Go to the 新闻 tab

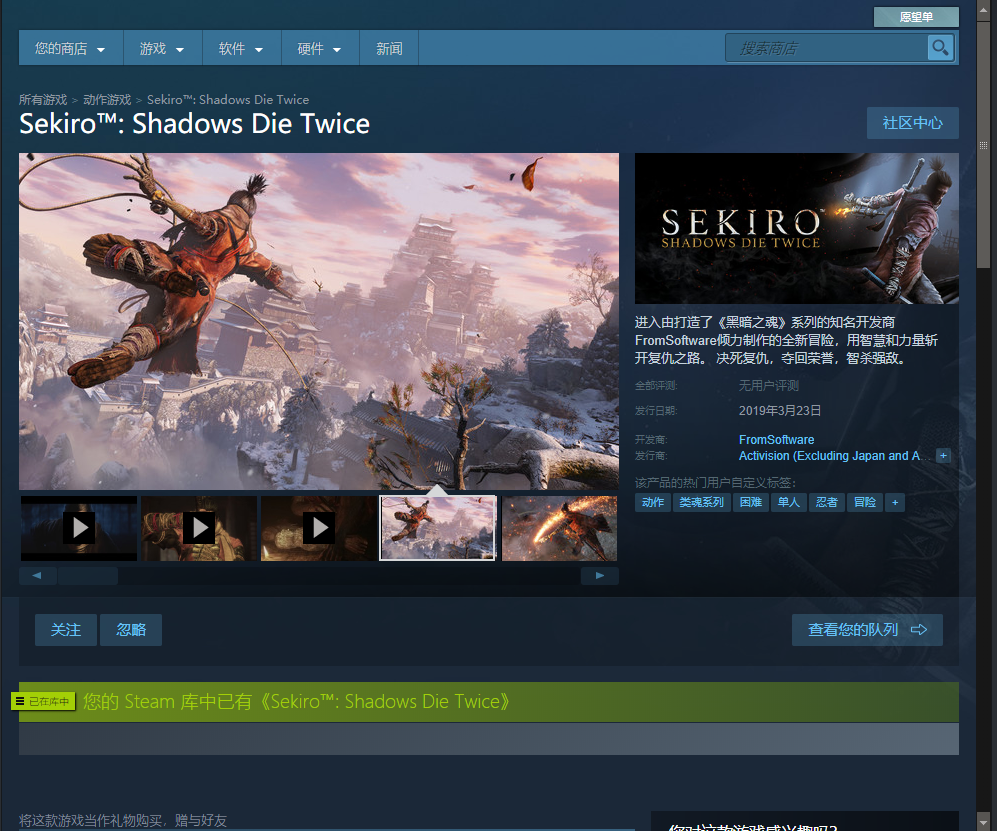(x=389, y=48)
